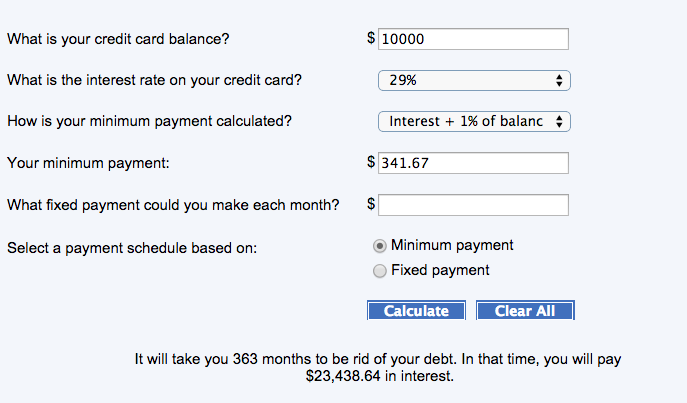Choose the Fixed payment radio button
The width and height of the screenshot is (687, 403).
[379, 270]
